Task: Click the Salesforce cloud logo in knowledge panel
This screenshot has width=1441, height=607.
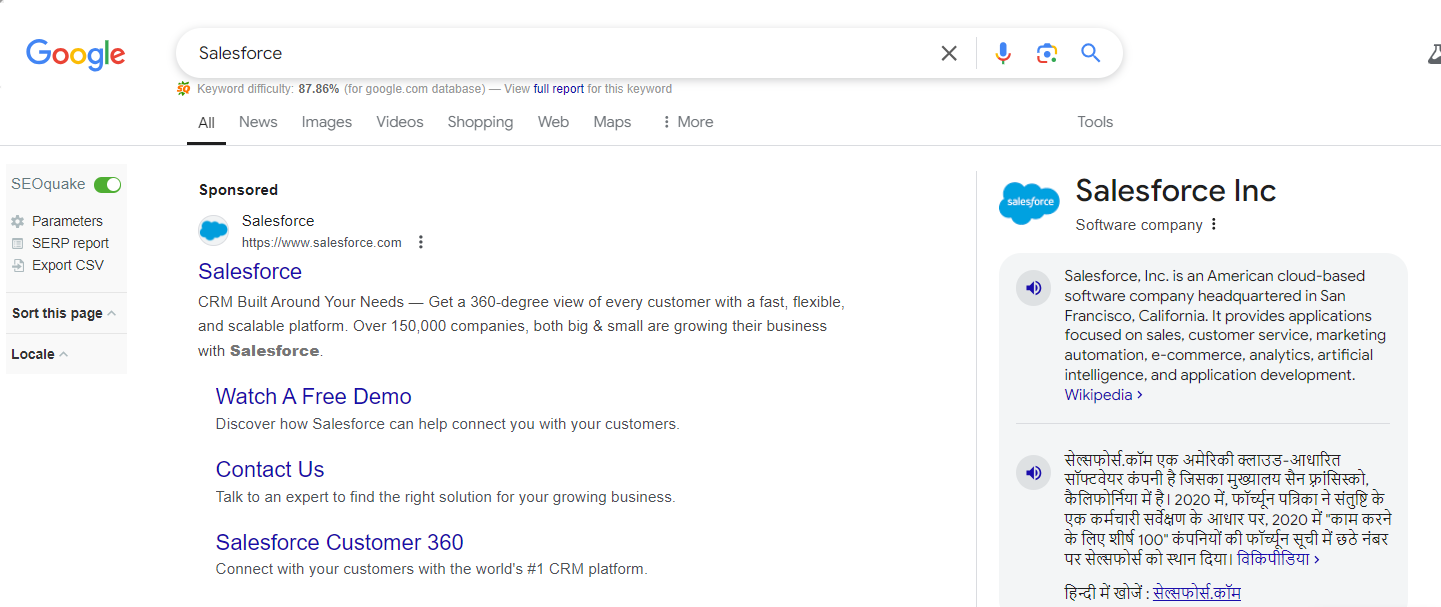Action: tap(1029, 203)
